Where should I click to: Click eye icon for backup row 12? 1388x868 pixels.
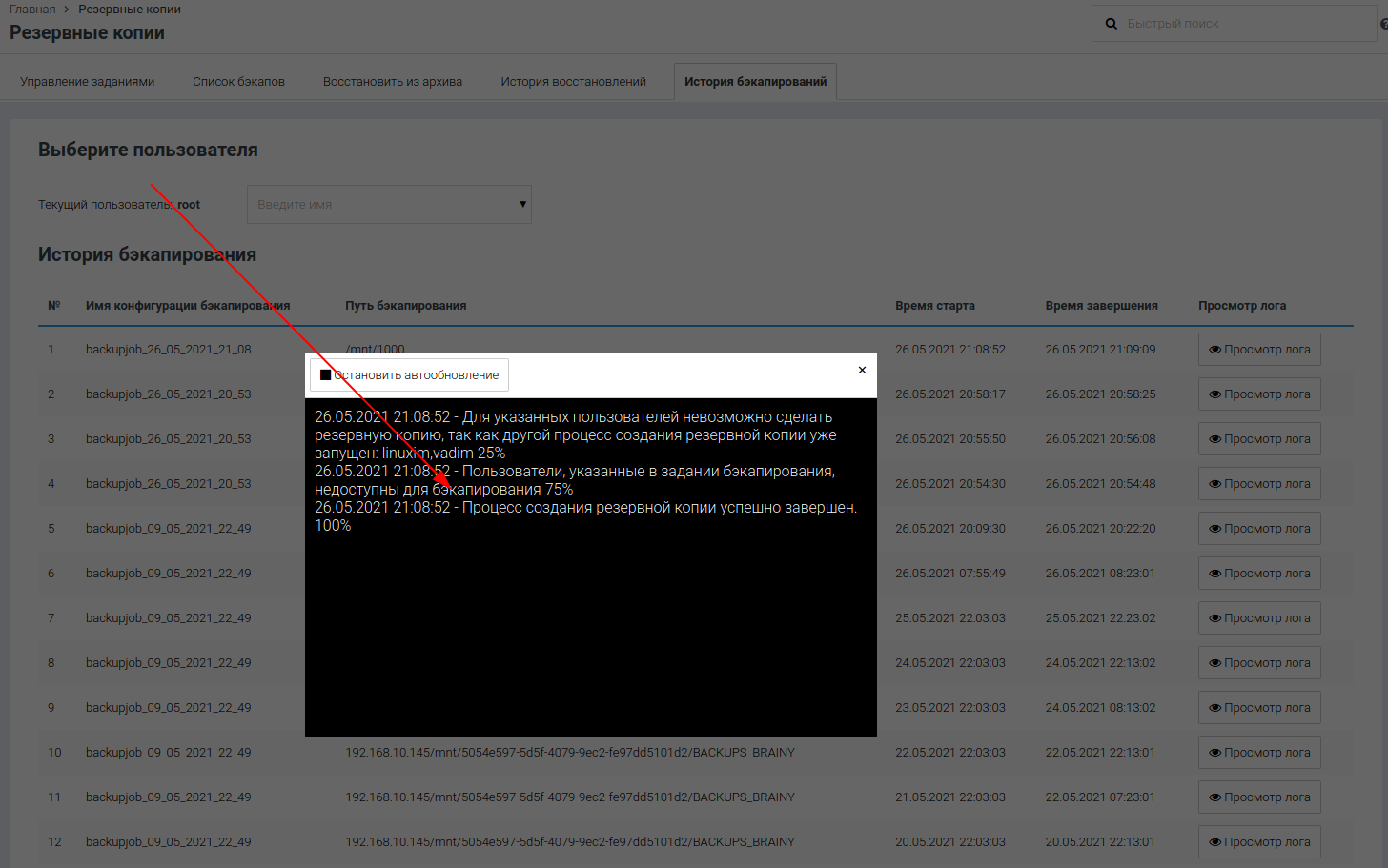click(x=1214, y=842)
